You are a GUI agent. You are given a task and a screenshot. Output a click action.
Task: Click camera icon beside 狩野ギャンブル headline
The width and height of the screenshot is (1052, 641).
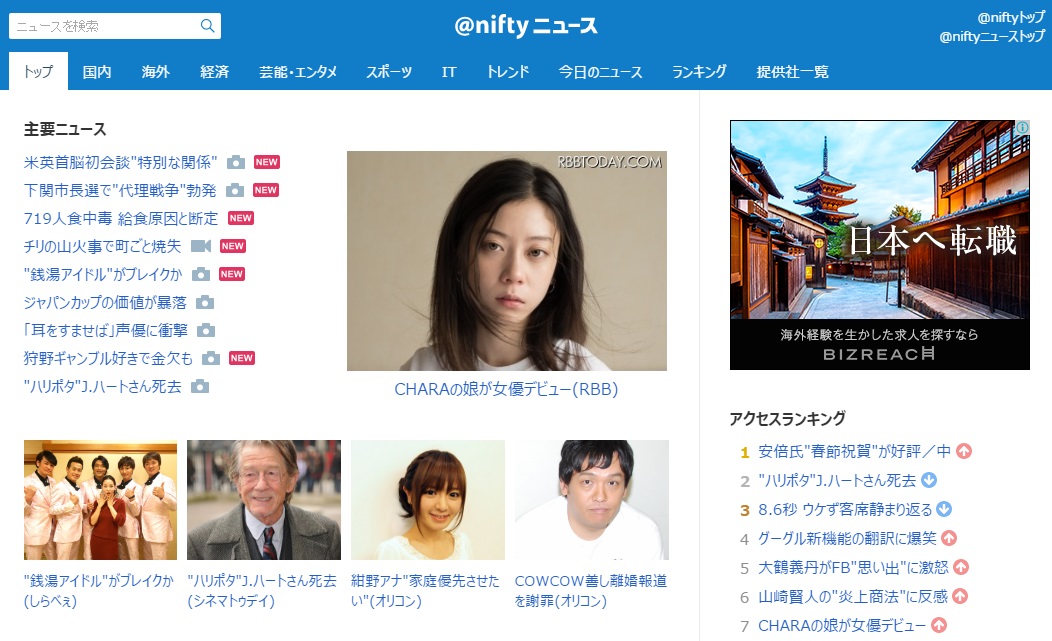point(211,358)
